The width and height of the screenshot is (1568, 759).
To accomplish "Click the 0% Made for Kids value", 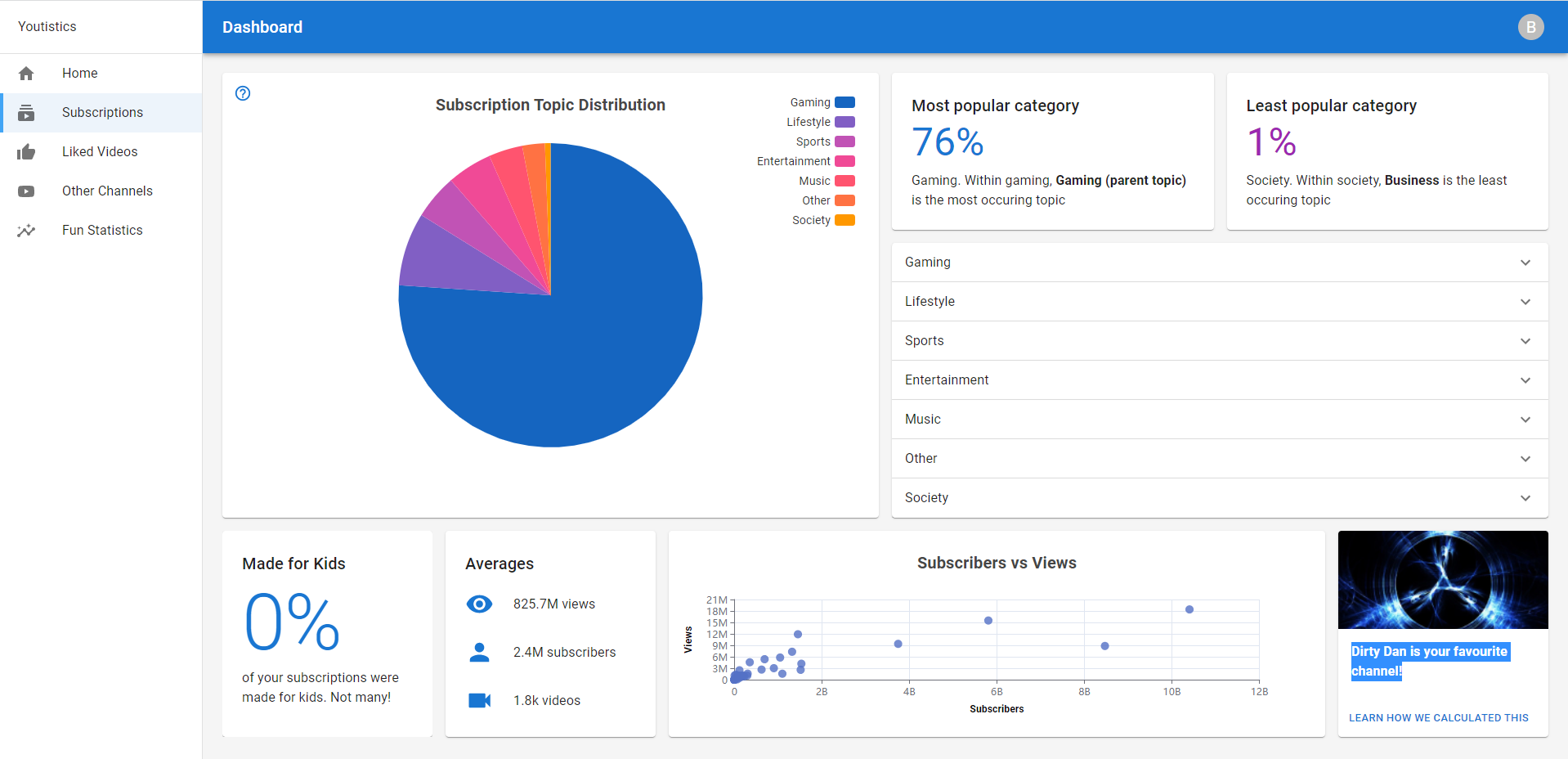I will pyautogui.click(x=292, y=622).
